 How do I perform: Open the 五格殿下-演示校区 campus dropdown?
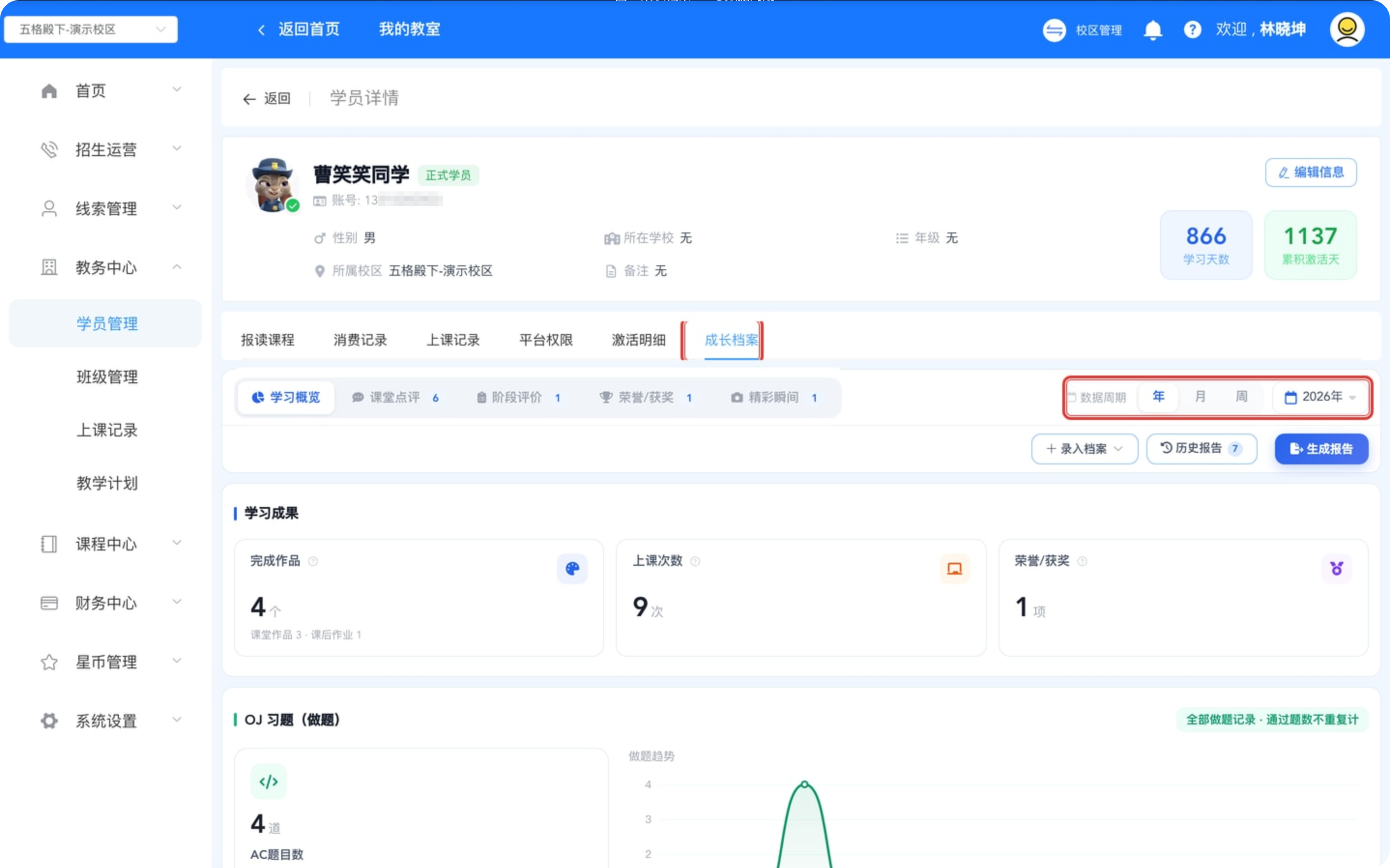[91, 29]
